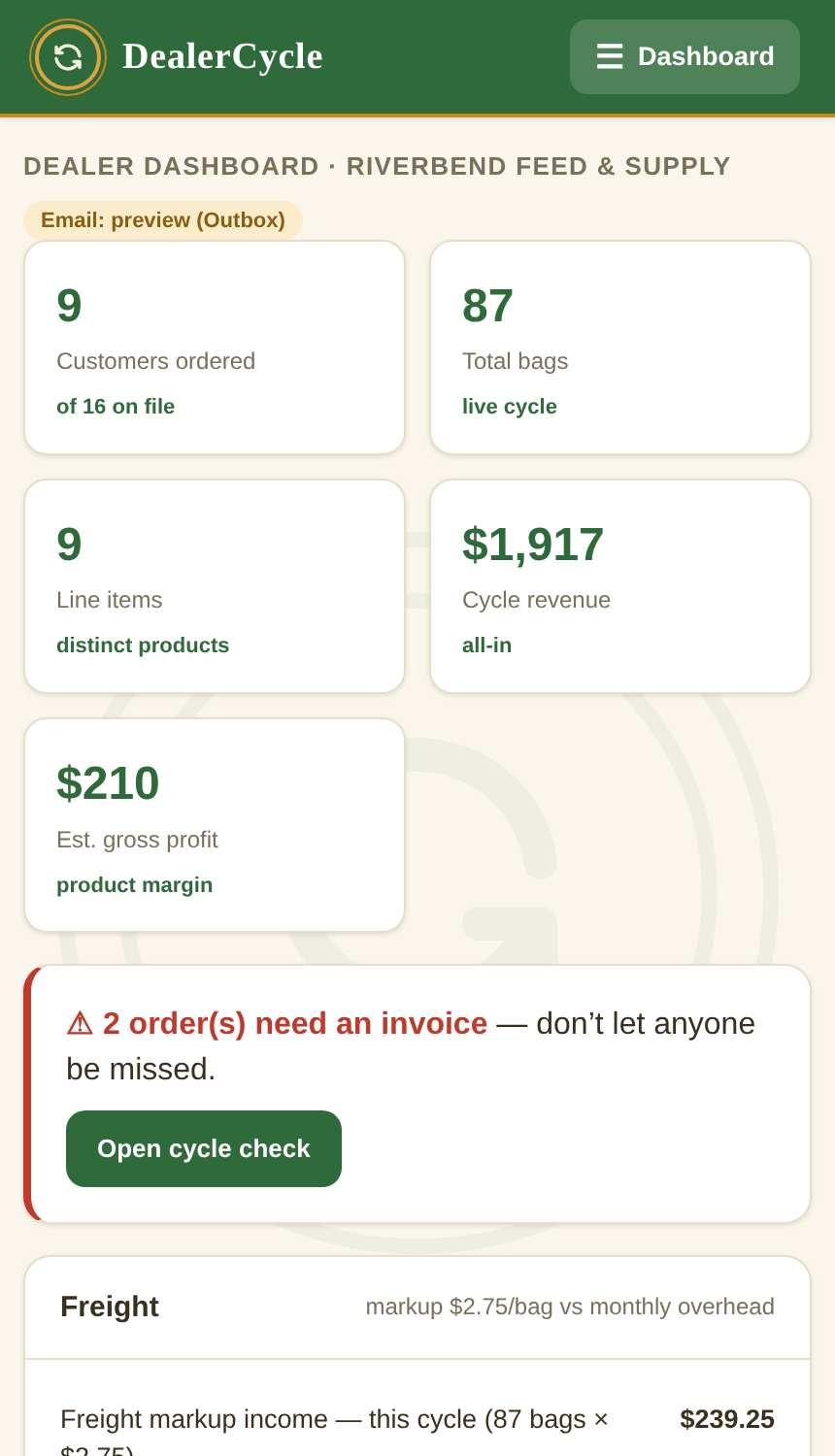Open the Customers ordered card
Screen dimensions: 835x1456
pos(215,347)
